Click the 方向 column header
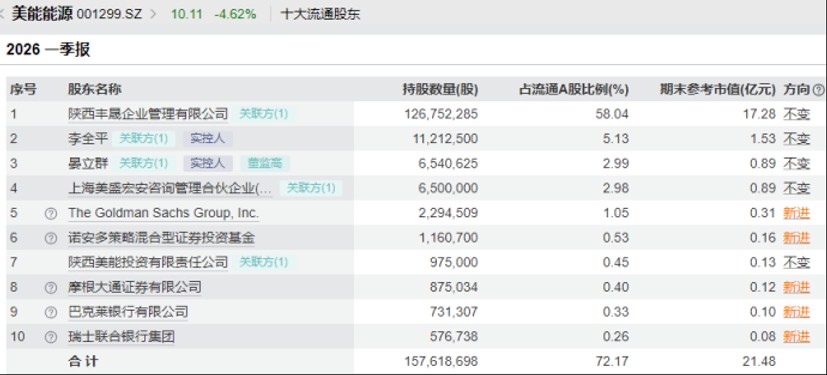 pos(796,90)
